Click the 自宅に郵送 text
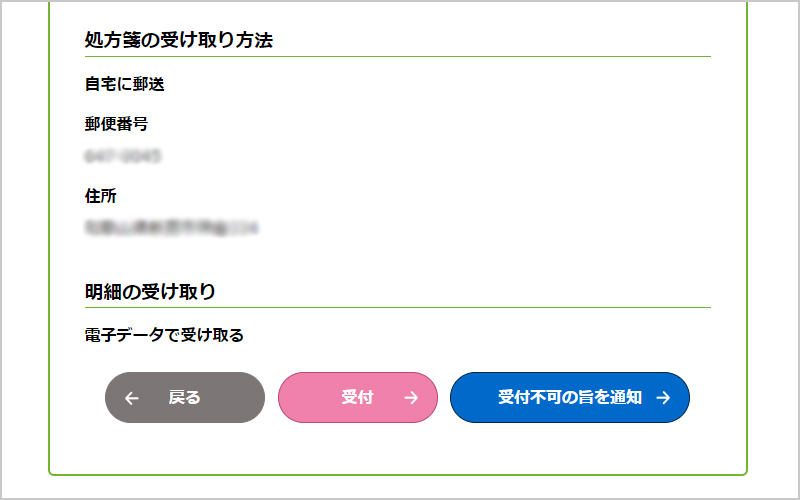 pos(124,84)
